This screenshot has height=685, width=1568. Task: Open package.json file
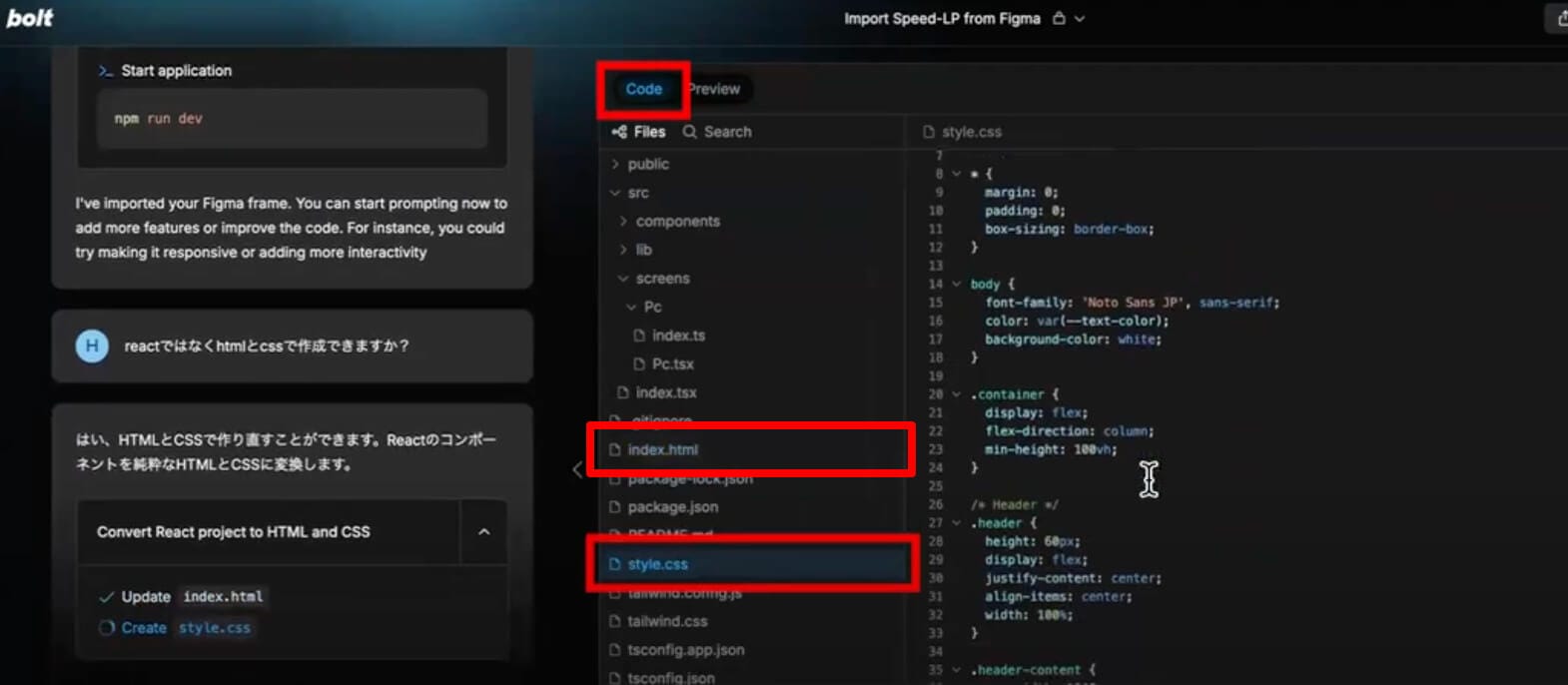(x=672, y=507)
